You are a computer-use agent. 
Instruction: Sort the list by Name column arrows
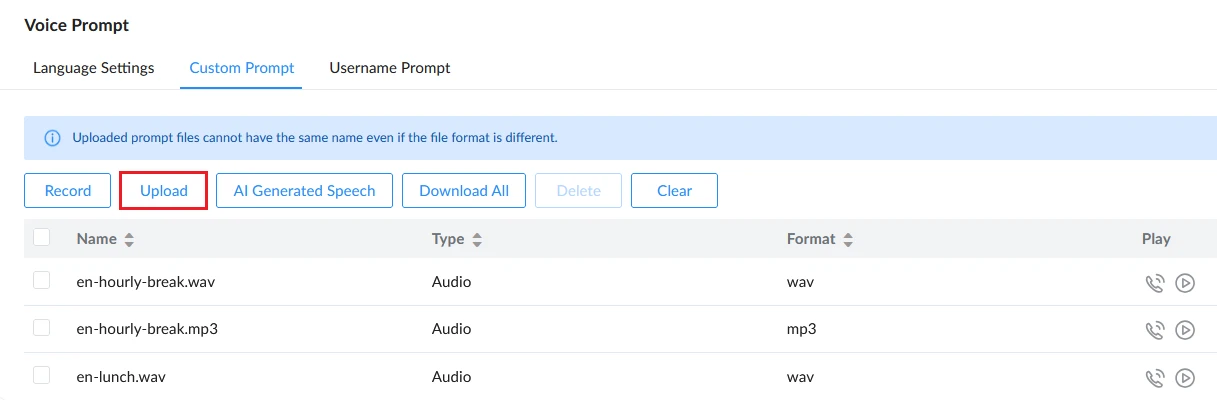tap(129, 240)
